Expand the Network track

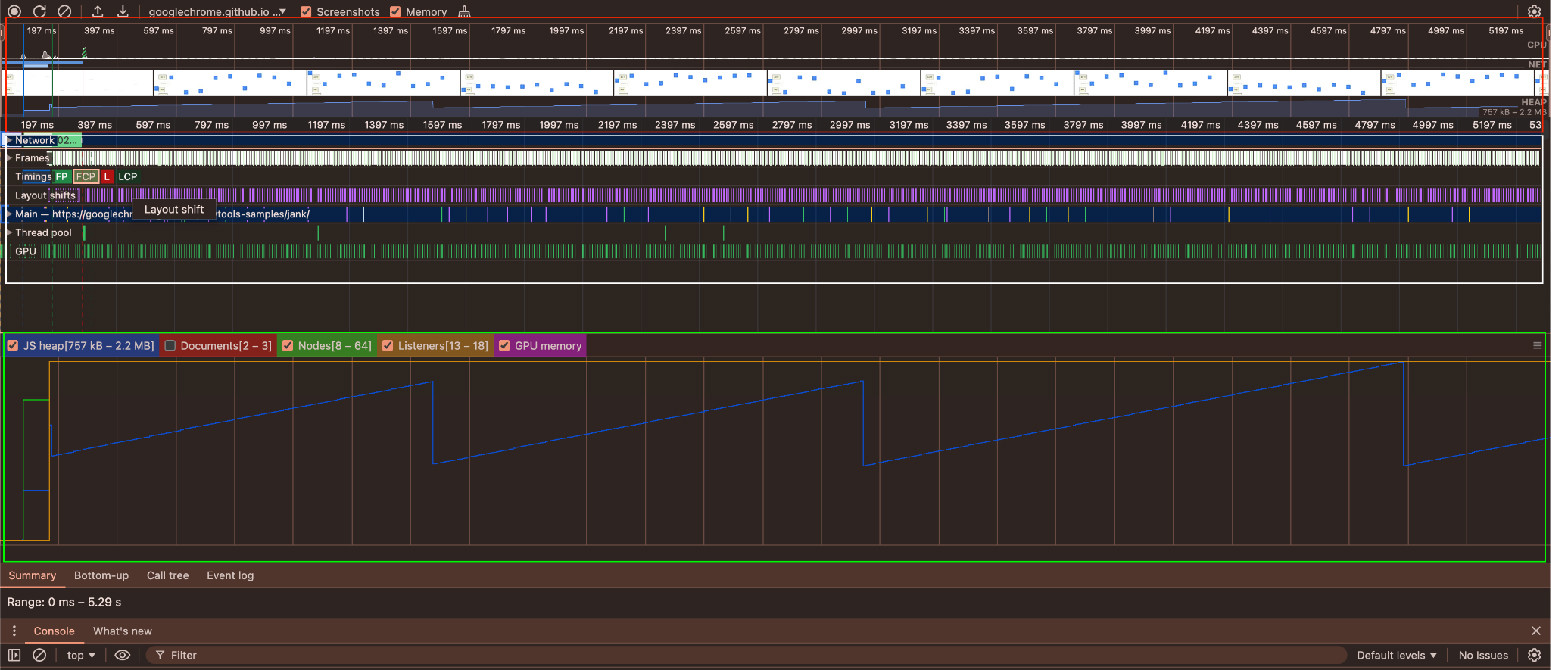[9, 141]
